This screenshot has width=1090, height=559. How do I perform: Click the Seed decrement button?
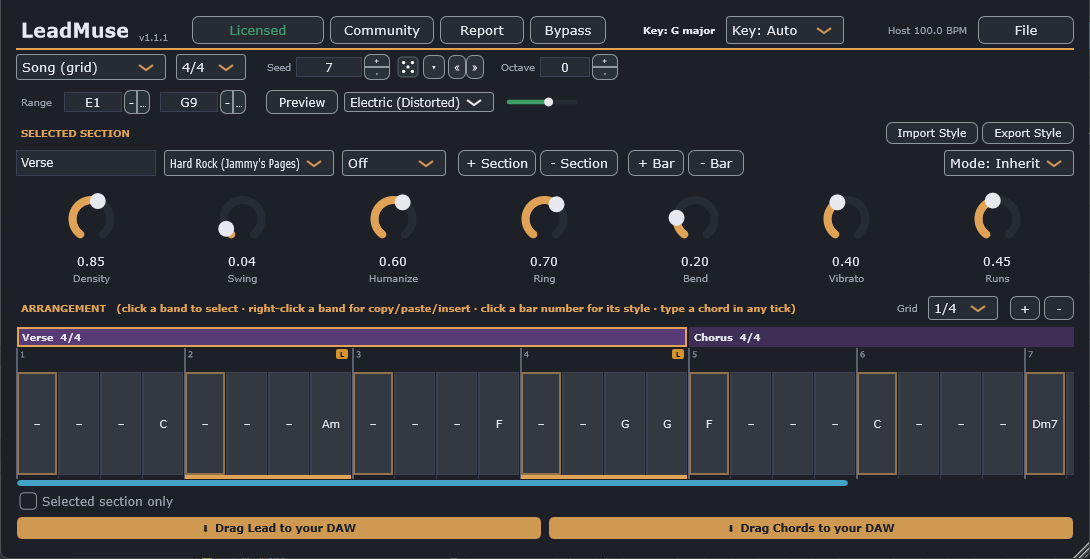(377, 73)
